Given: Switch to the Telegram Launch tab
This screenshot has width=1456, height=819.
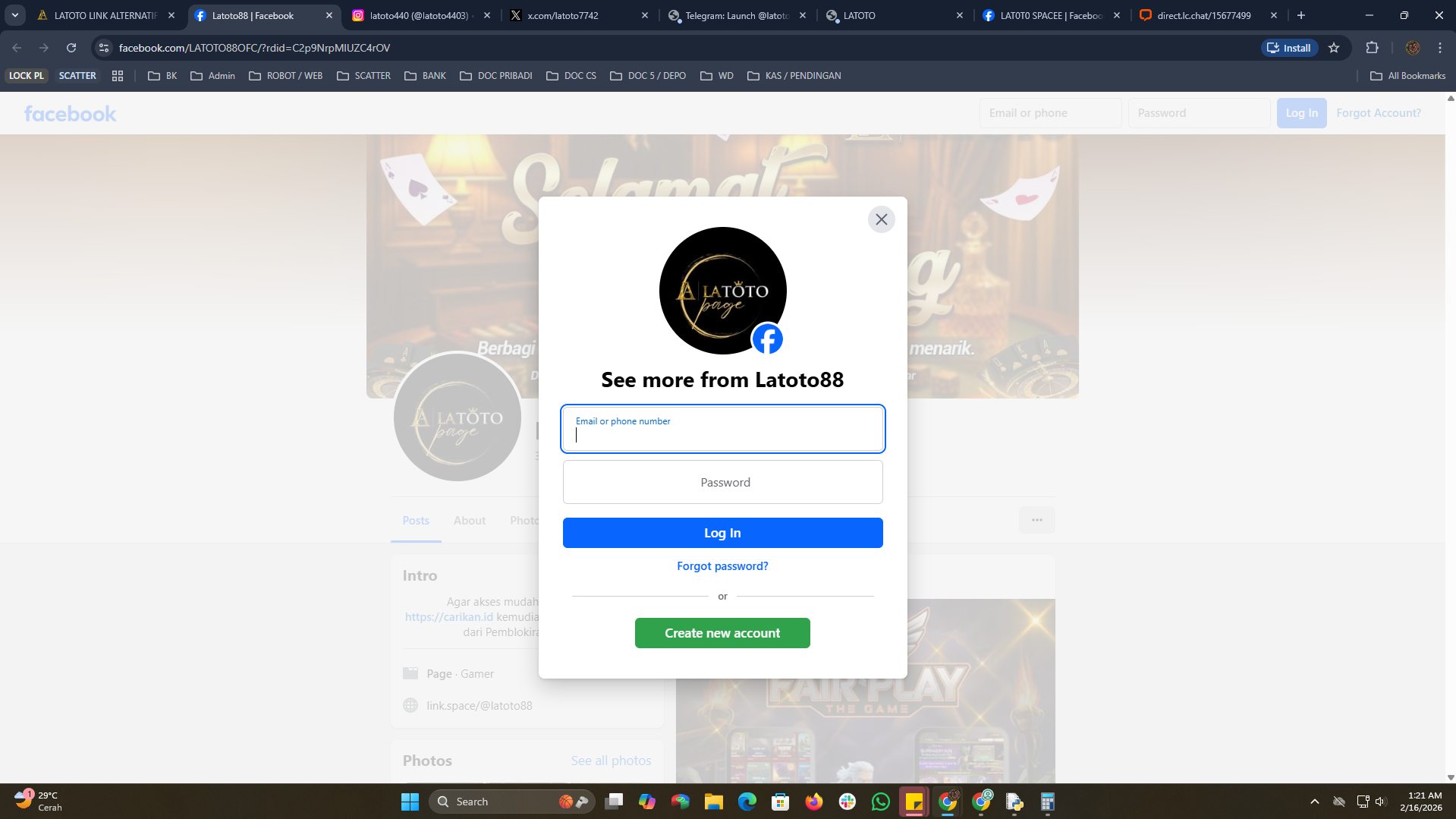Looking at the screenshot, I should [737, 15].
